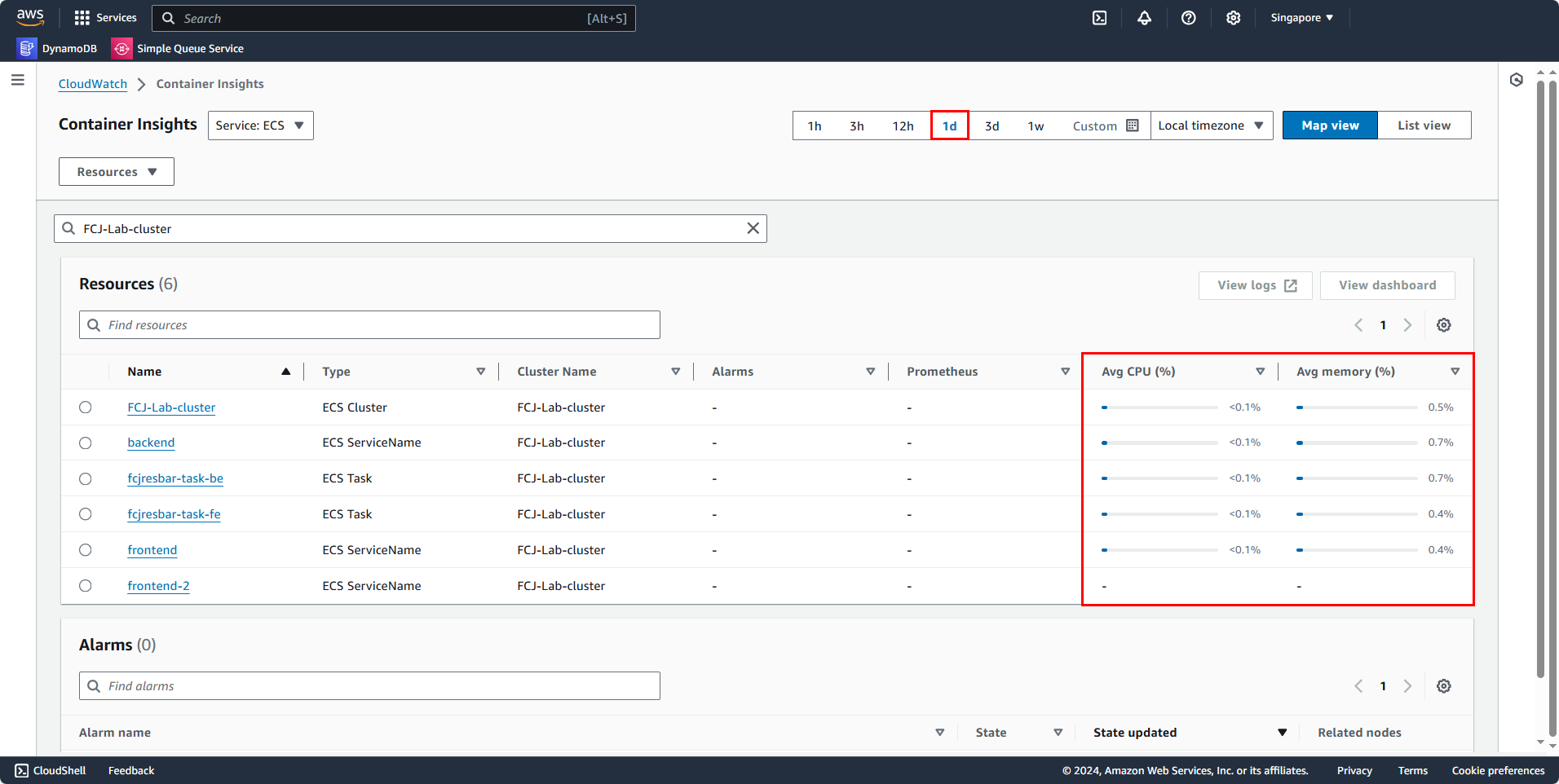The width and height of the screenshot is (1559, 784).
Task: Sort resources by Name column arrow
Action: click(286, 372)
